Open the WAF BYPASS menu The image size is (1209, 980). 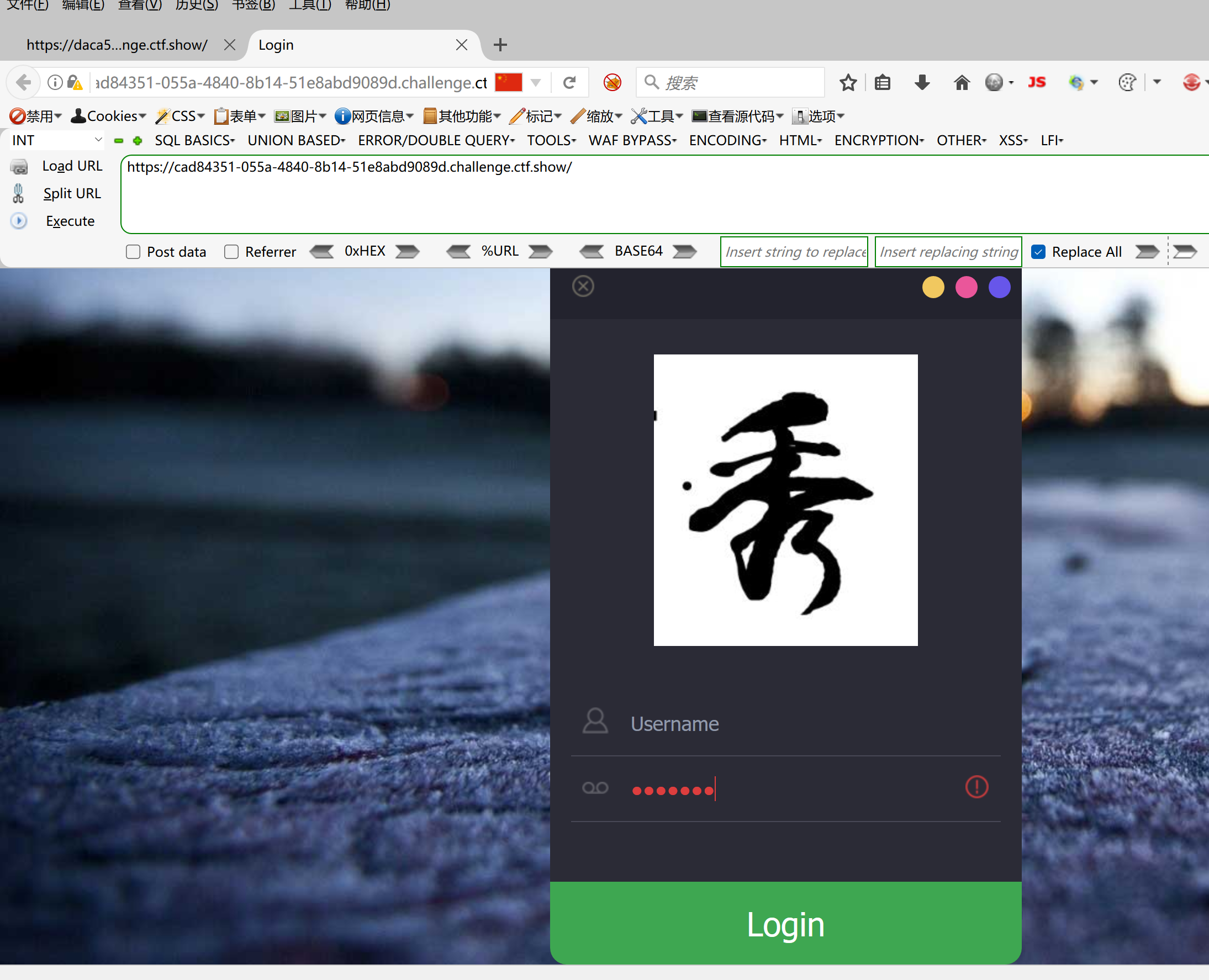(632, 141)
